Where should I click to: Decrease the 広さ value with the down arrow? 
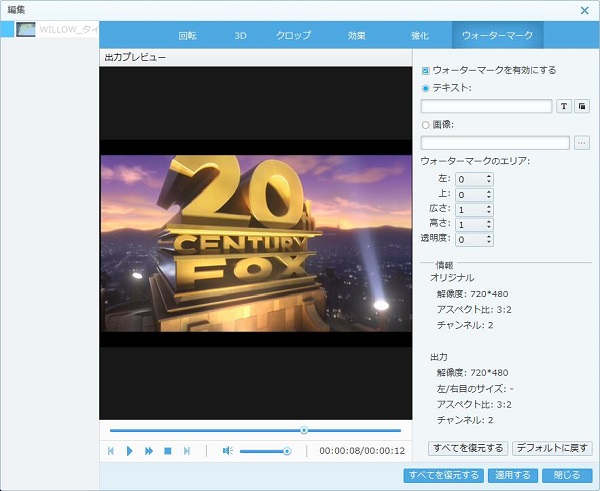pos(489,212)
